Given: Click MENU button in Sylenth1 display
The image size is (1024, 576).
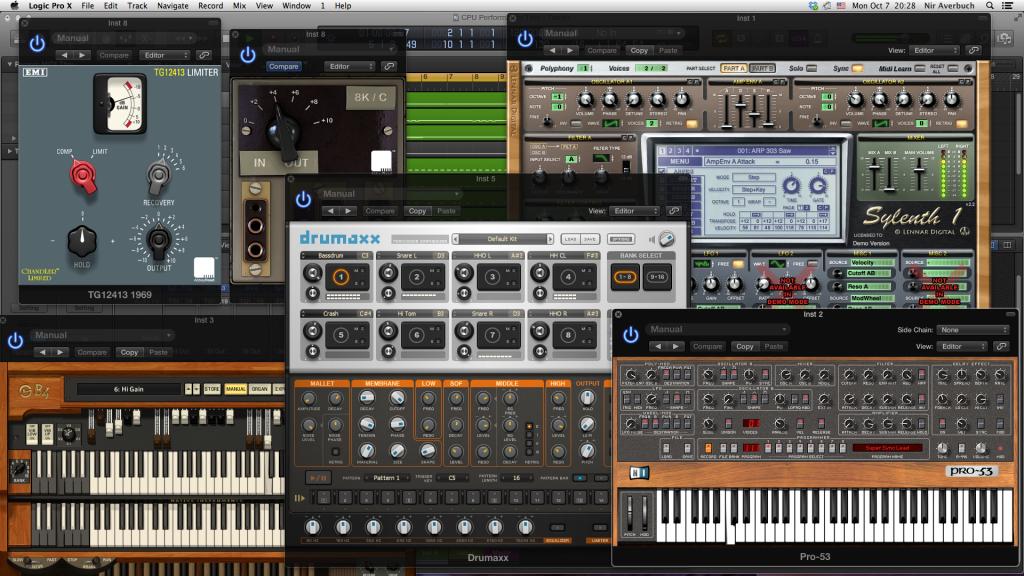Looking at the screenshot, I should coord(679,161).
